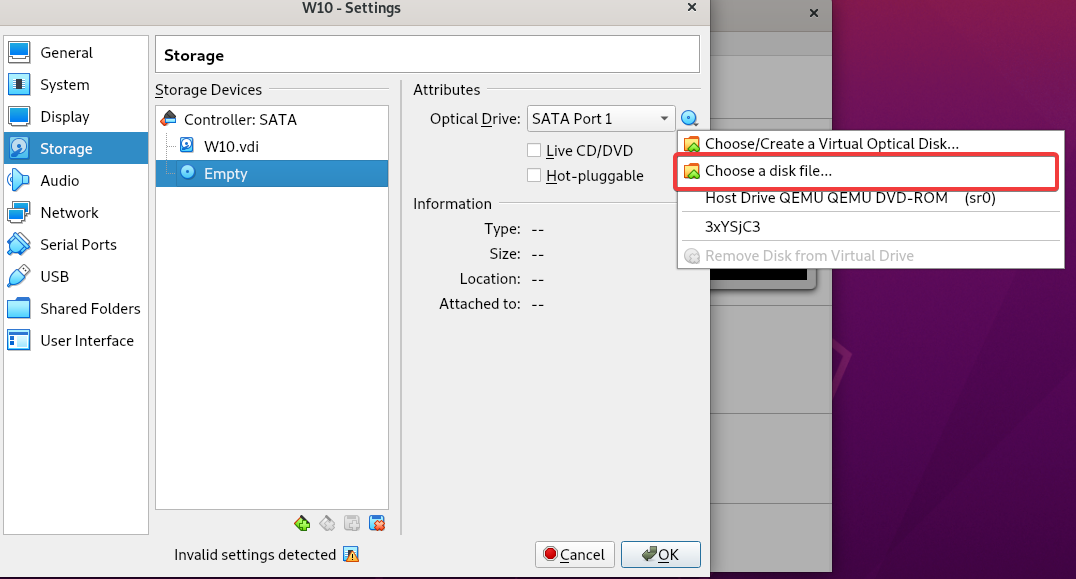Select the Shared Folders icon
Screen dimensions: 1076x579
coord(19,309)
